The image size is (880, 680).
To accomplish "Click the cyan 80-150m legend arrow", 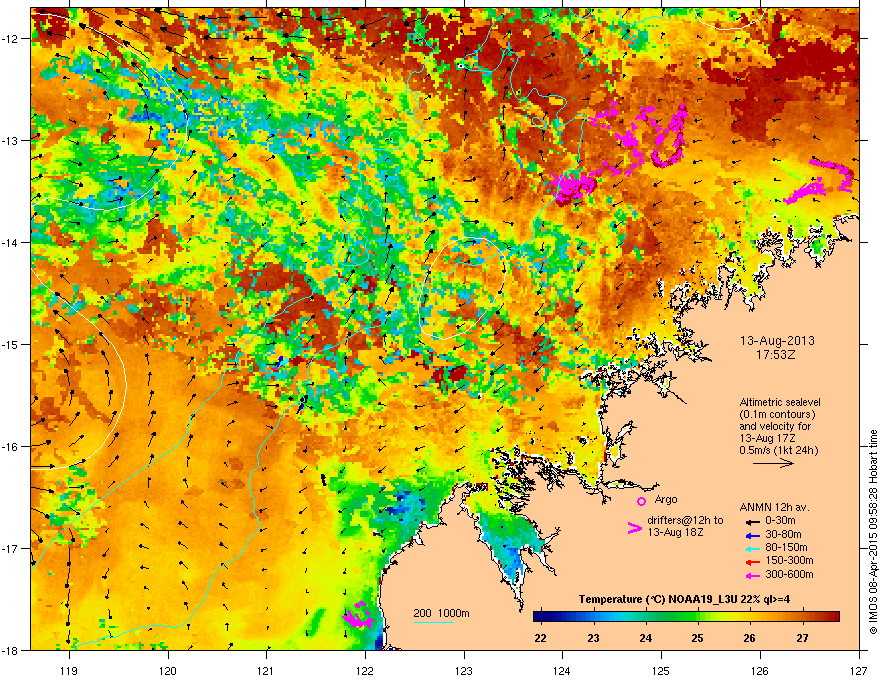I will [751, 548].
